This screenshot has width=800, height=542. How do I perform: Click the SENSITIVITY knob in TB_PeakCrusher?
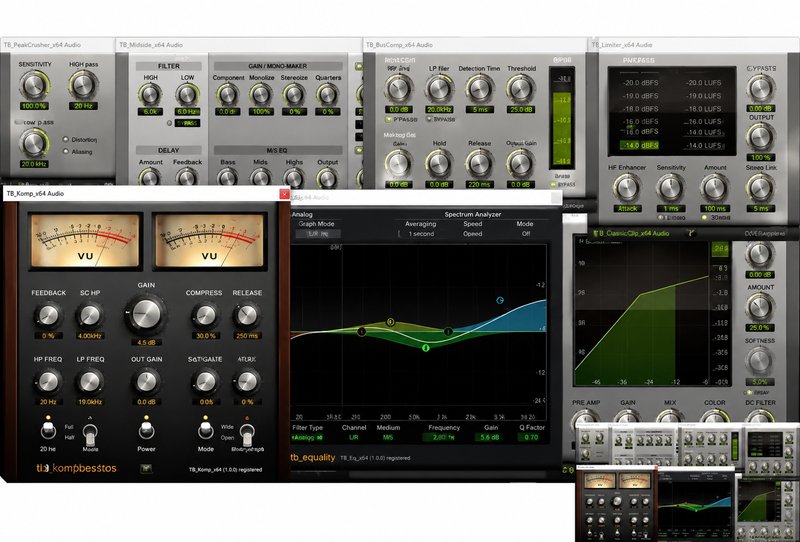click(x=34, y=85)
